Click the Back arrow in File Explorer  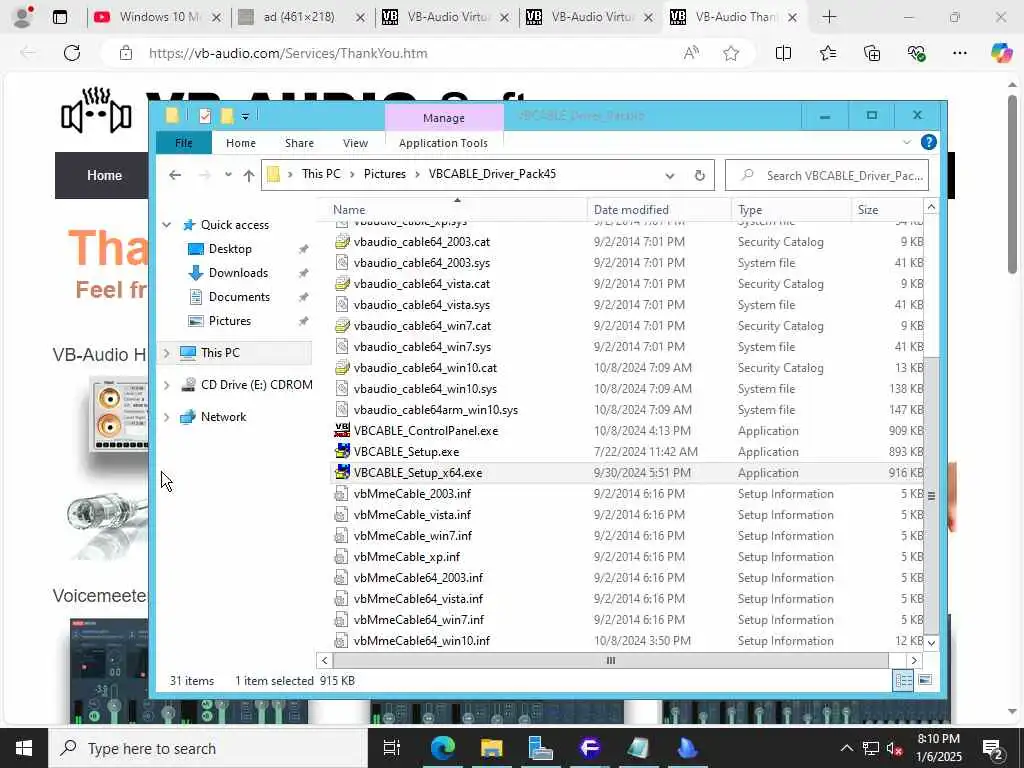coord(174,175)
